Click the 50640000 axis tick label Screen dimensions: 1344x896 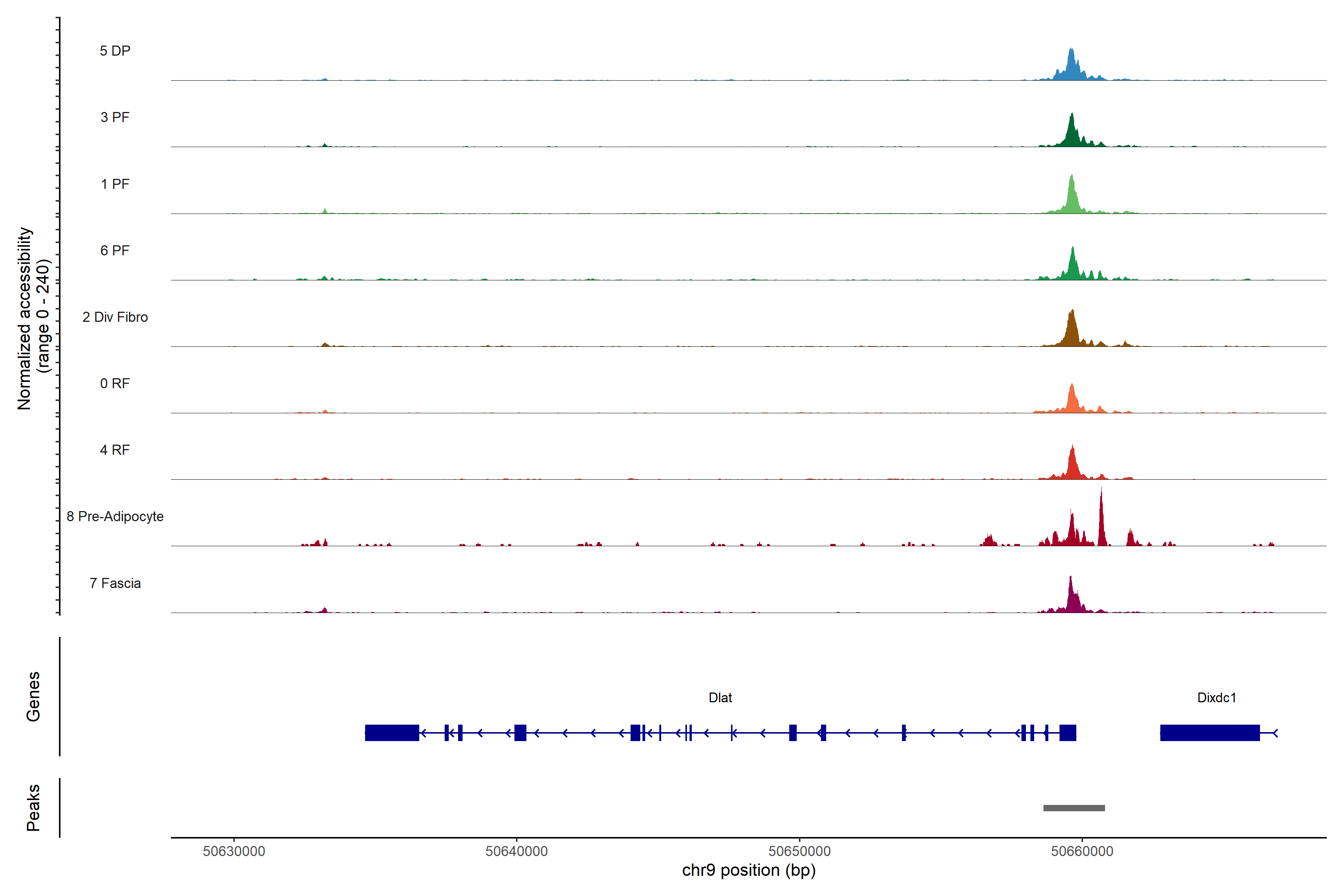point(517,851)
